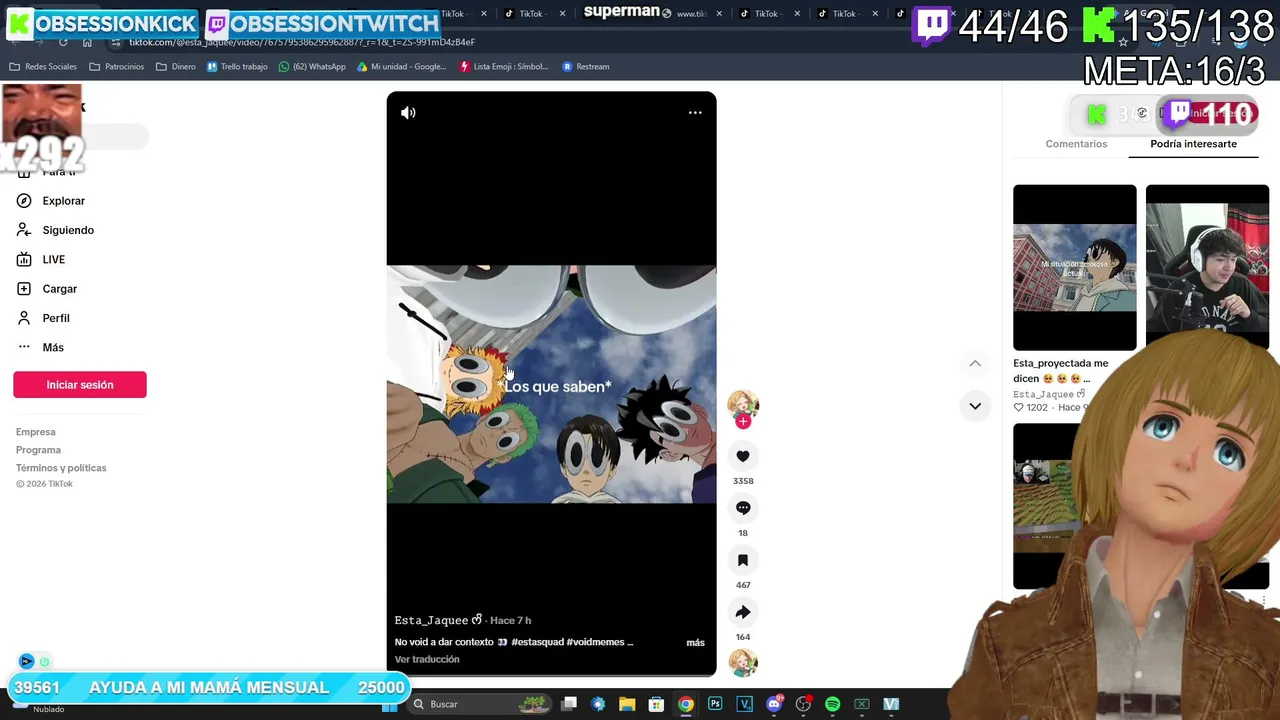Open the Windows Start menu
Screen dimensions: 1280x720
[390, 705]
